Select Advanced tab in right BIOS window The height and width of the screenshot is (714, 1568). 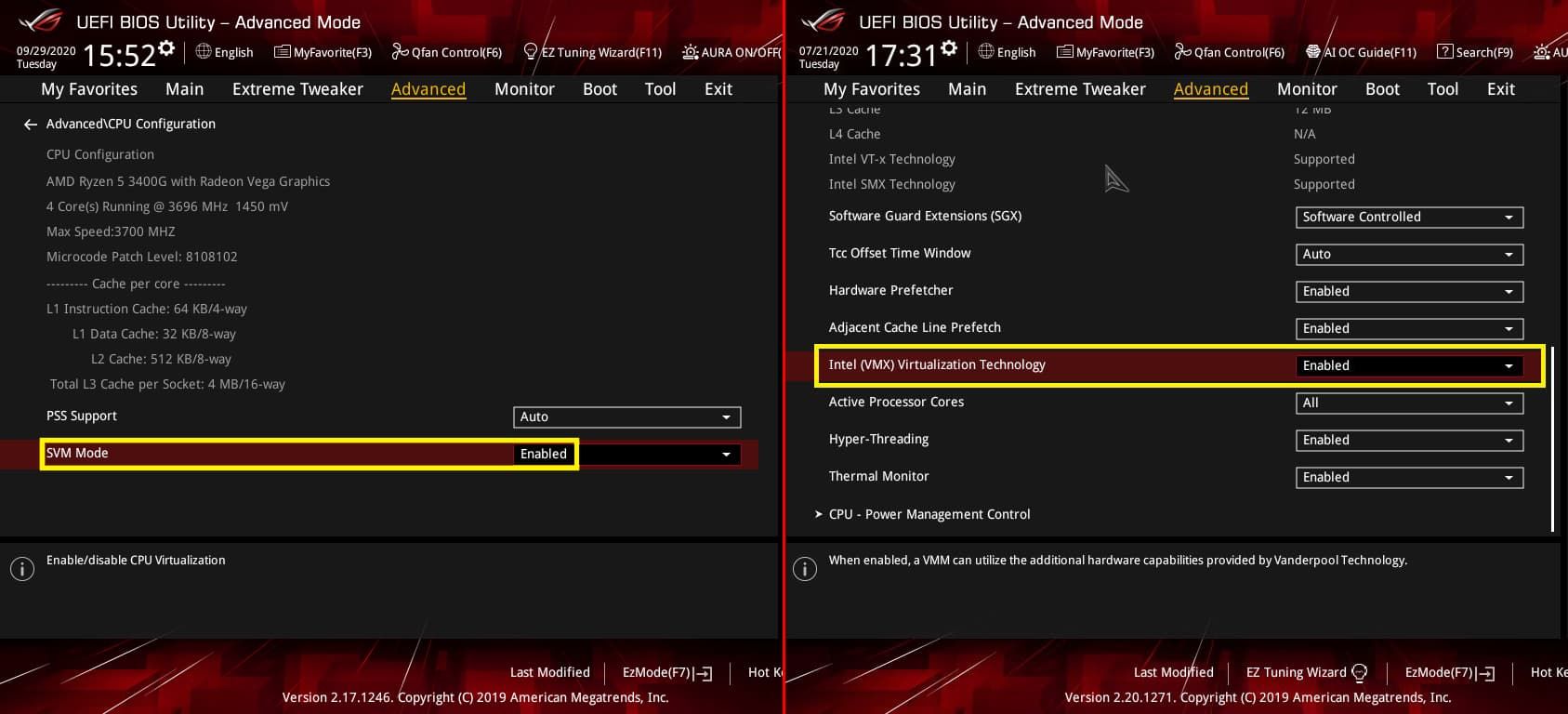coord(1211,89)
